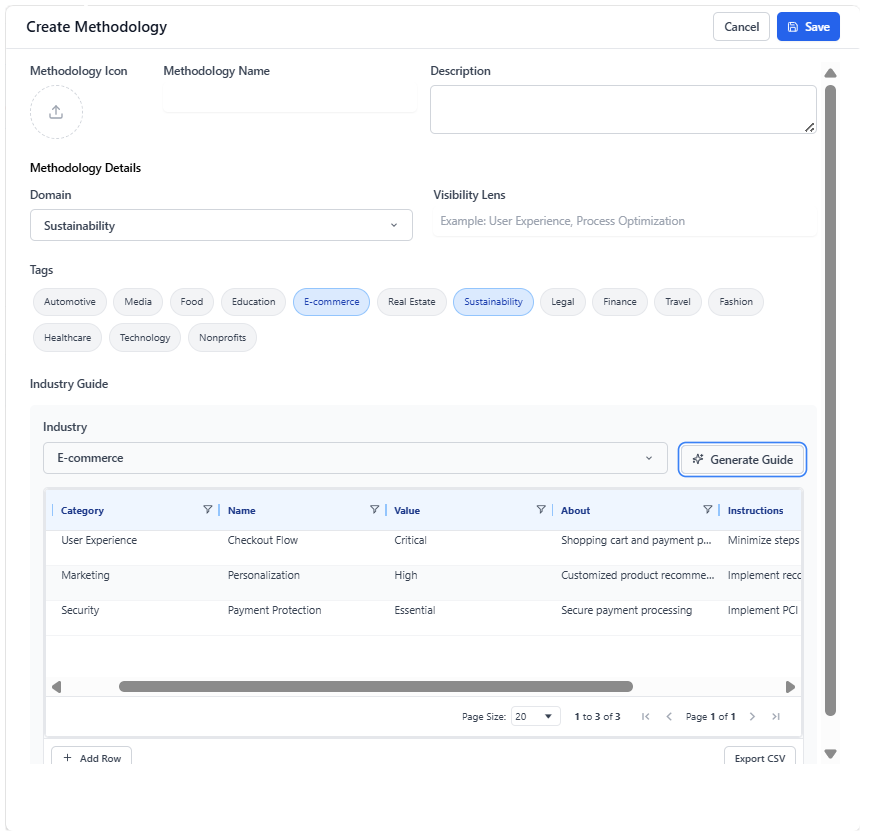Enable the Healthcare tag
869x836 pixels.
pos(68,338)
